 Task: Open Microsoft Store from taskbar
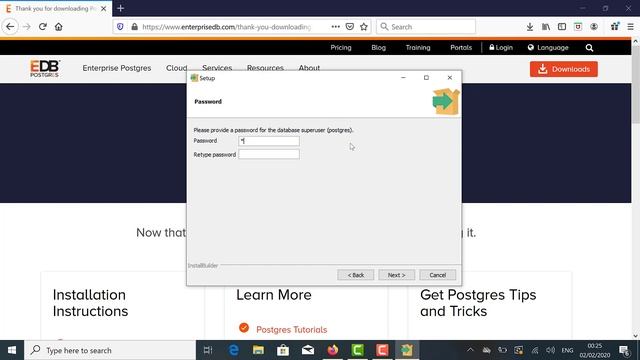pyautogui.click(x=283, y=350)
